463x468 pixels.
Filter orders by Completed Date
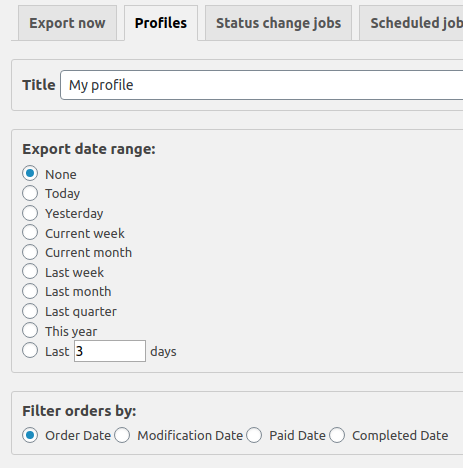point(337,435)
